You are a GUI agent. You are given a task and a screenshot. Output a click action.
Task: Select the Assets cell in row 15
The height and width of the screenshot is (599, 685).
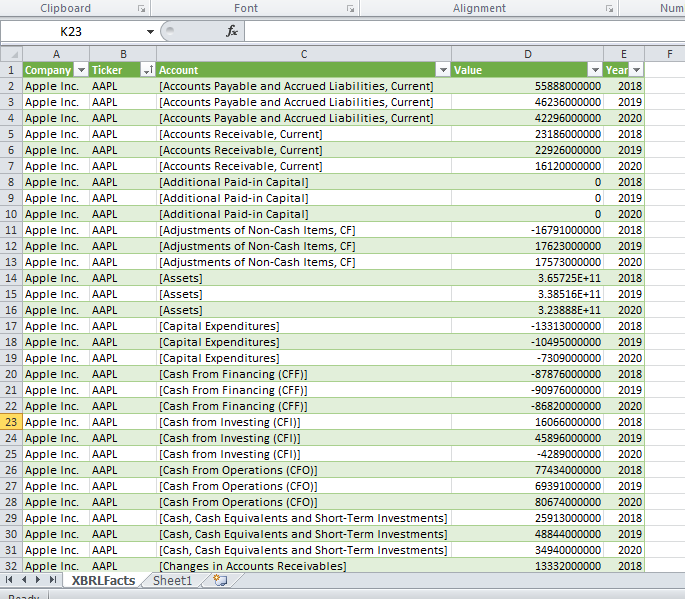click(x=304, y=294)
